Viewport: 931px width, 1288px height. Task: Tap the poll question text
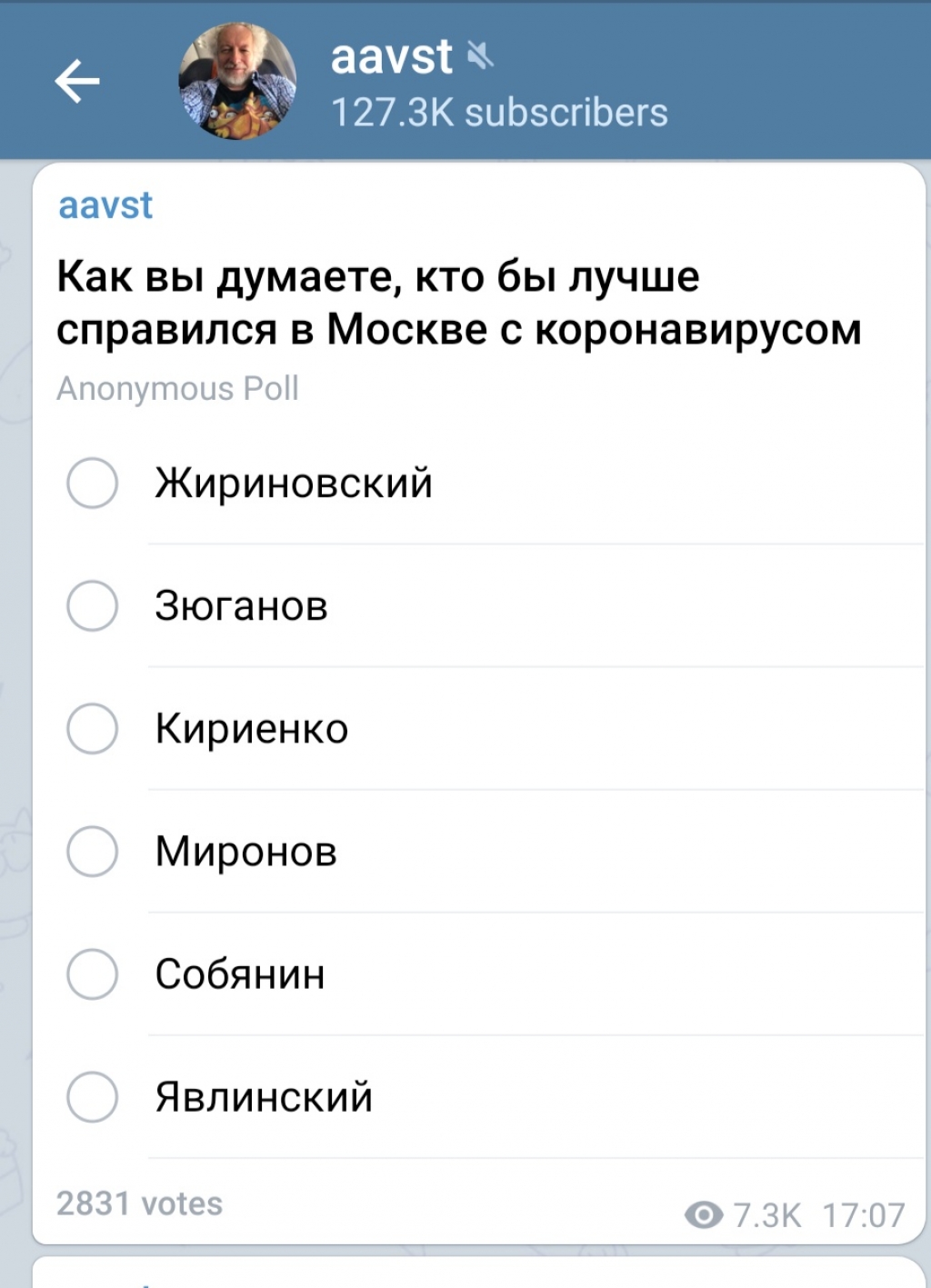coord(459,303)
